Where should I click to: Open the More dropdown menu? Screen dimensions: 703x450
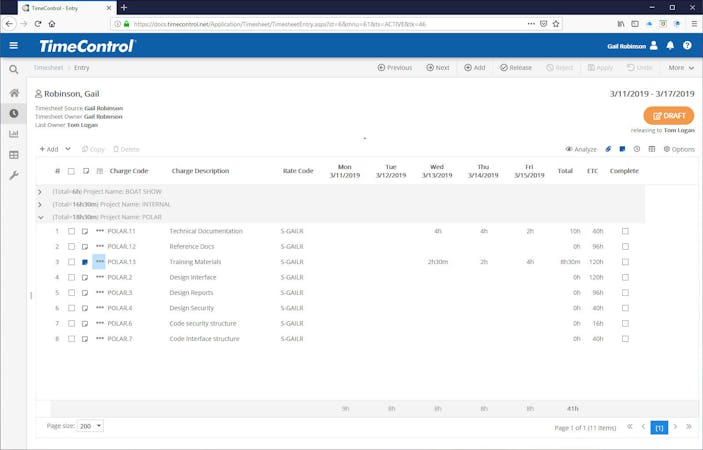click(x=681, y=68)
